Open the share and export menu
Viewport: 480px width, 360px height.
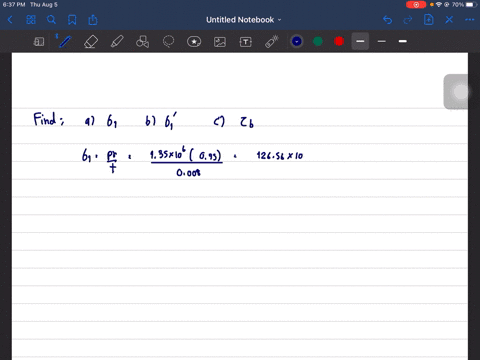tap(93, 20)
